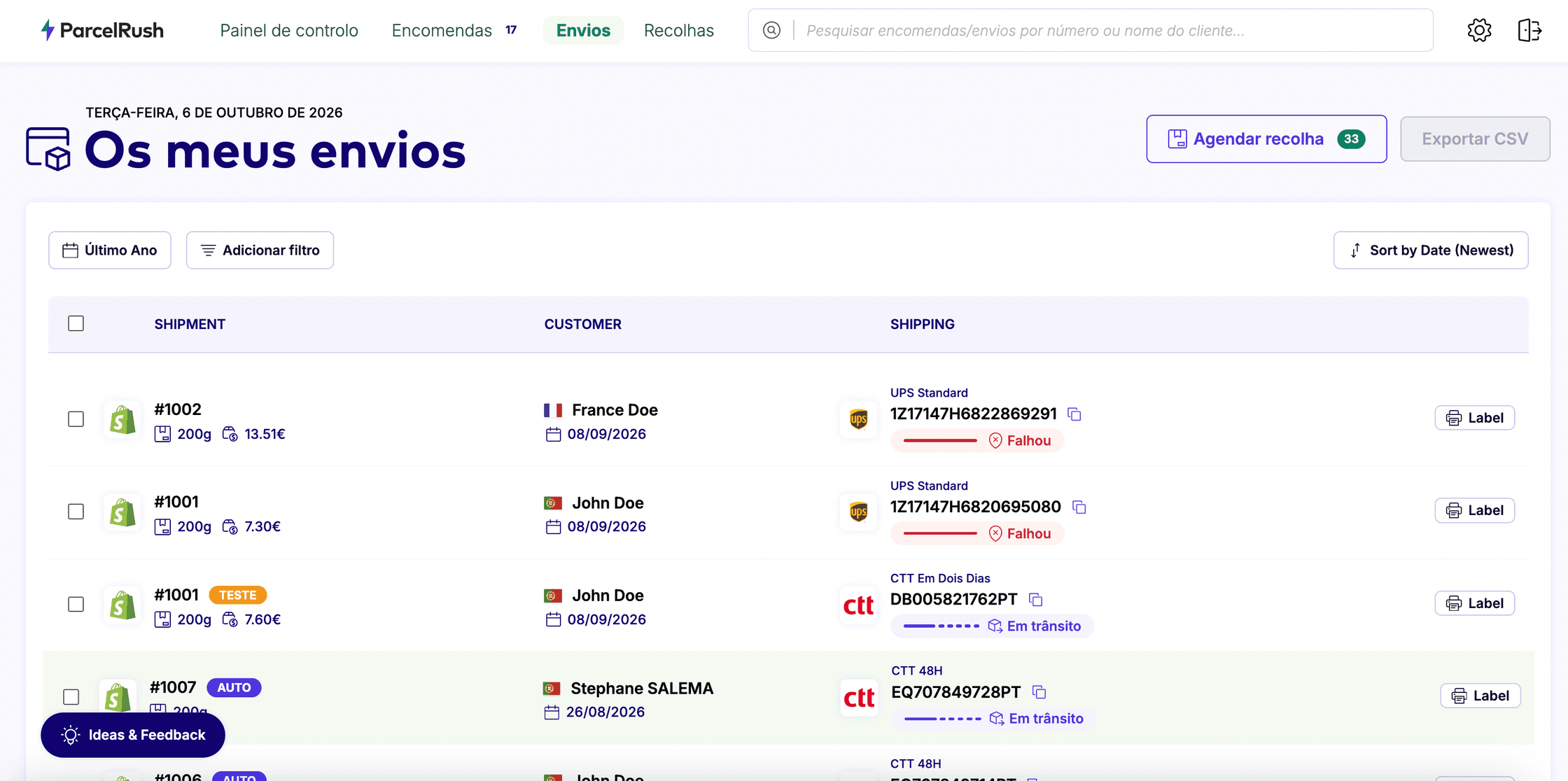Go to Painel de controlo tab
1568x781 pixels.
pos(289,30)
